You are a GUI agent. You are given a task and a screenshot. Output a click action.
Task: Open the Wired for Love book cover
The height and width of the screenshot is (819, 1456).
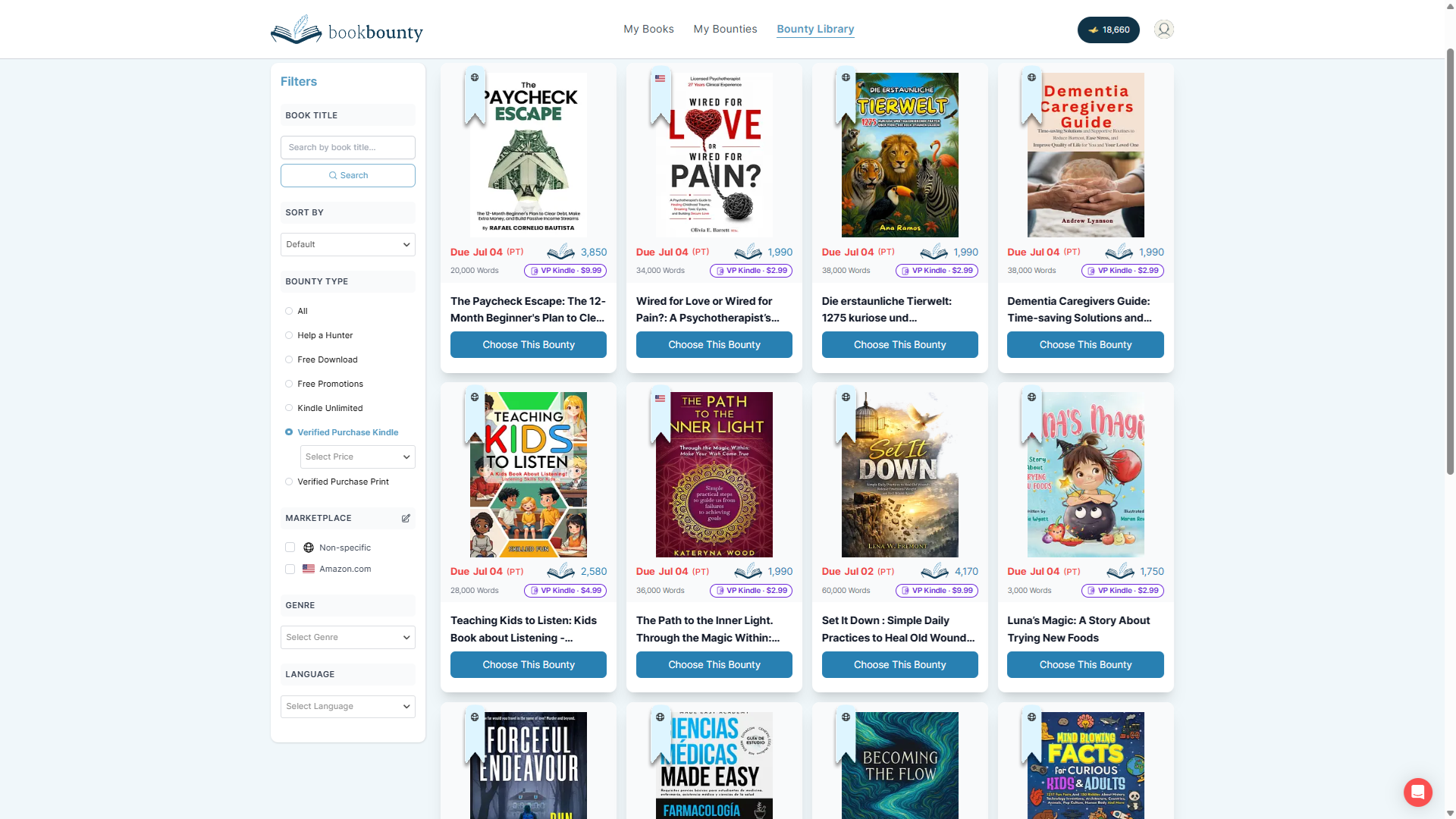pos(714,155)
